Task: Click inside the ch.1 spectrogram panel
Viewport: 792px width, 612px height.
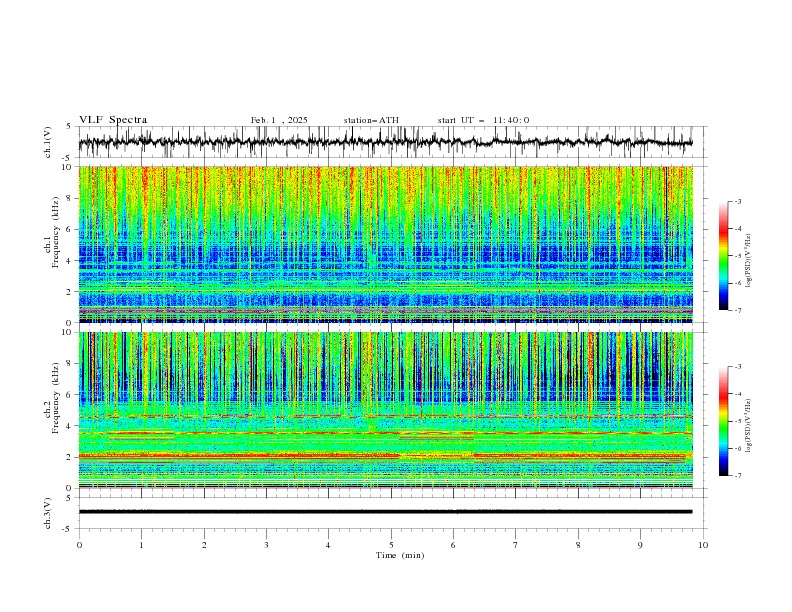Action: tap(385, 244)
